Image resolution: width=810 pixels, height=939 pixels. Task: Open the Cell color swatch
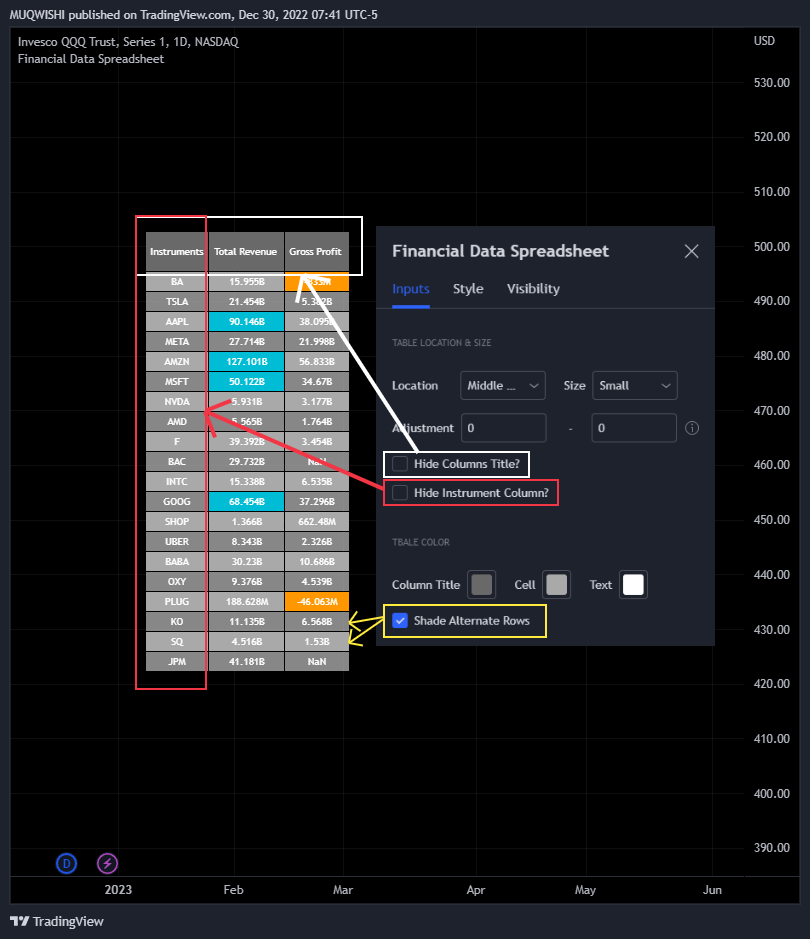[557, 584]
